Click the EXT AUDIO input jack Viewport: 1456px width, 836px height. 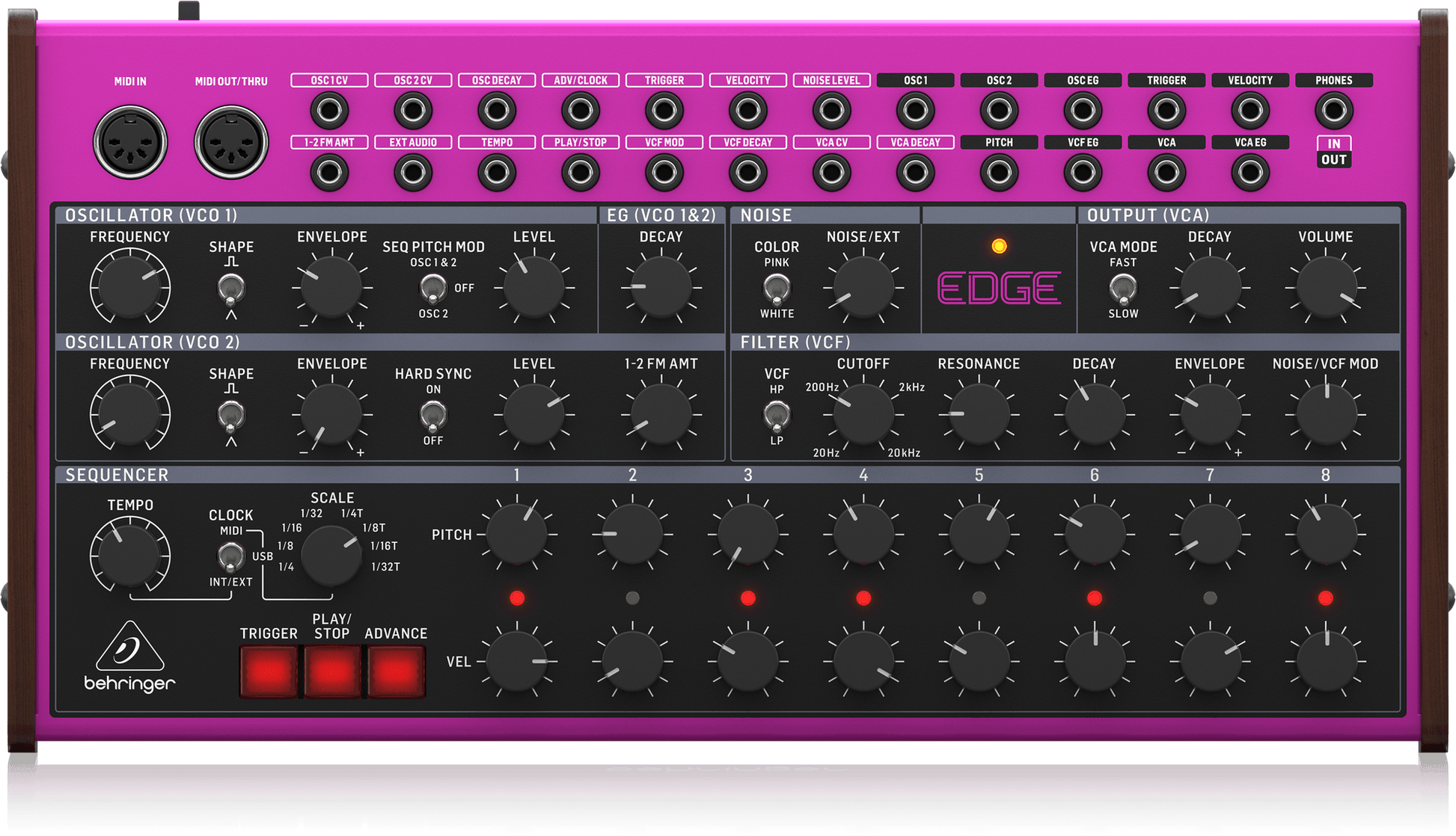413,172
